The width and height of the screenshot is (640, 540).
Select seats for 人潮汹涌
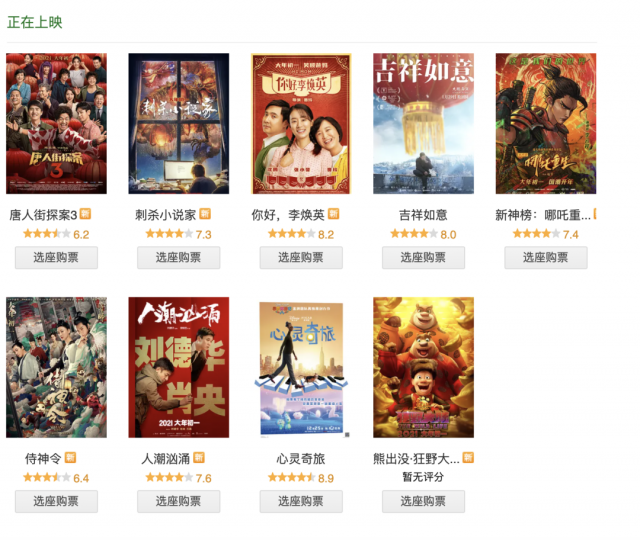tap(179, 501)
